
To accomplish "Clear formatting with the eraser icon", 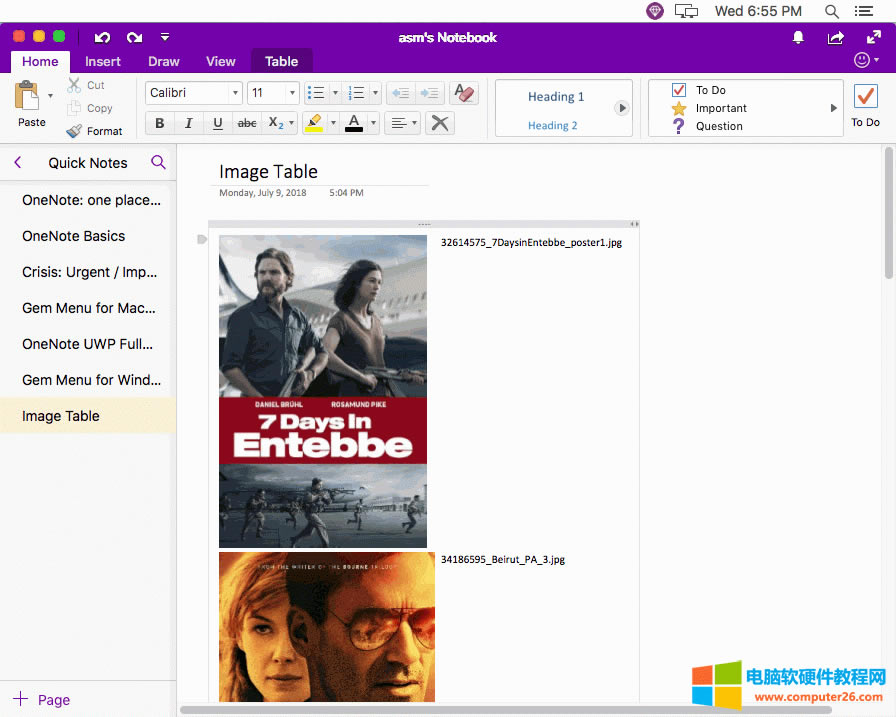I will [x=463, y=93].
